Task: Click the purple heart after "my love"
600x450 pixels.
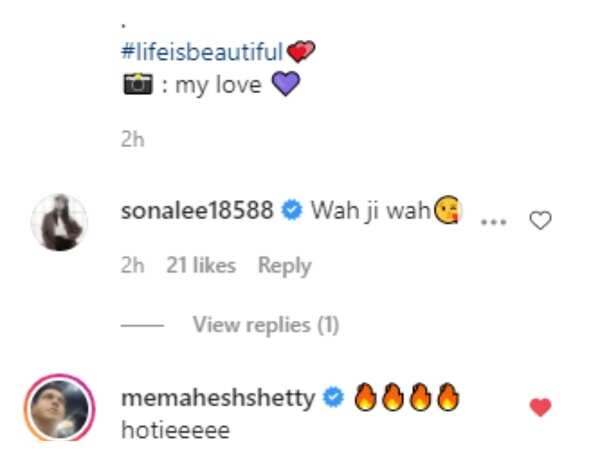Action: tap(285, 86)
